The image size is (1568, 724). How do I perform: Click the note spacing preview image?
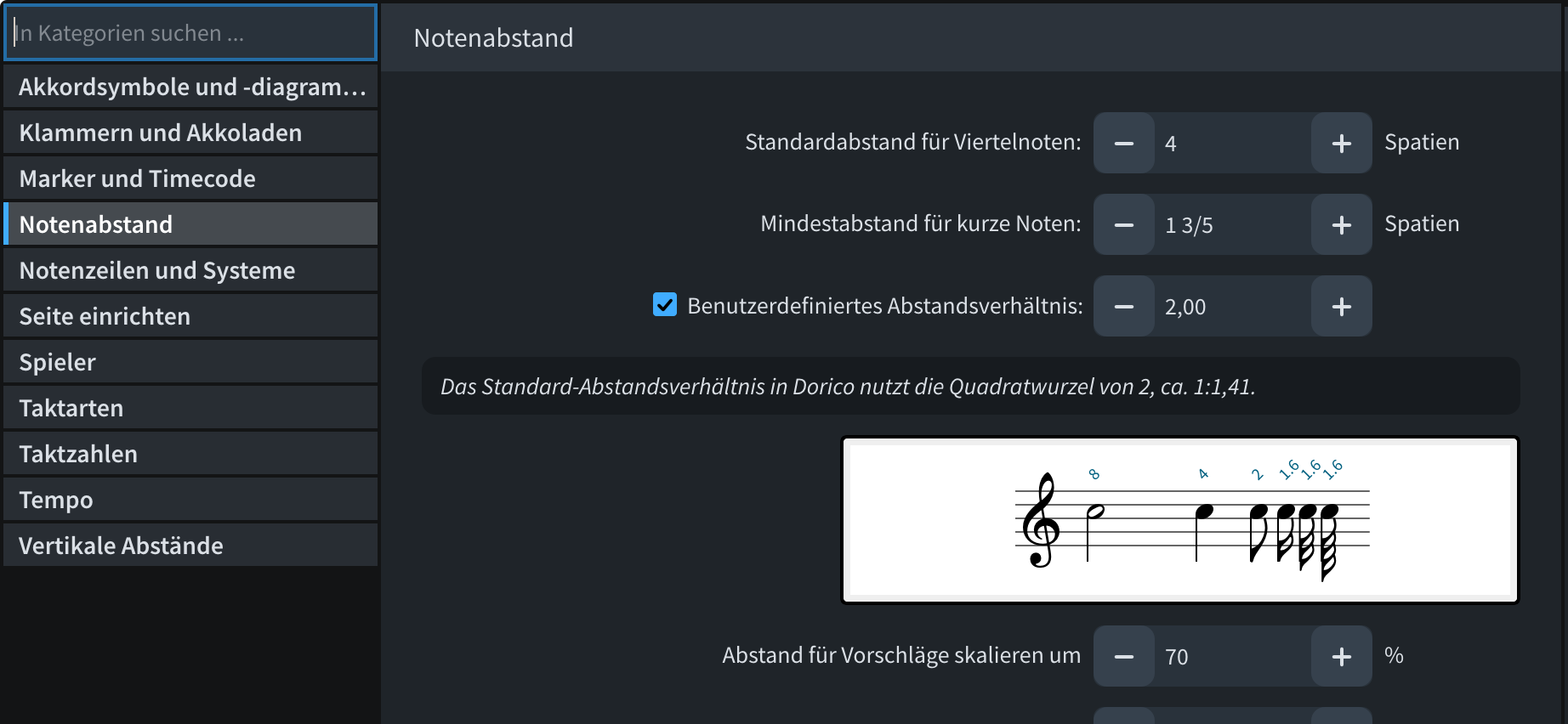pyautogui.click(x=1179, y=520)
